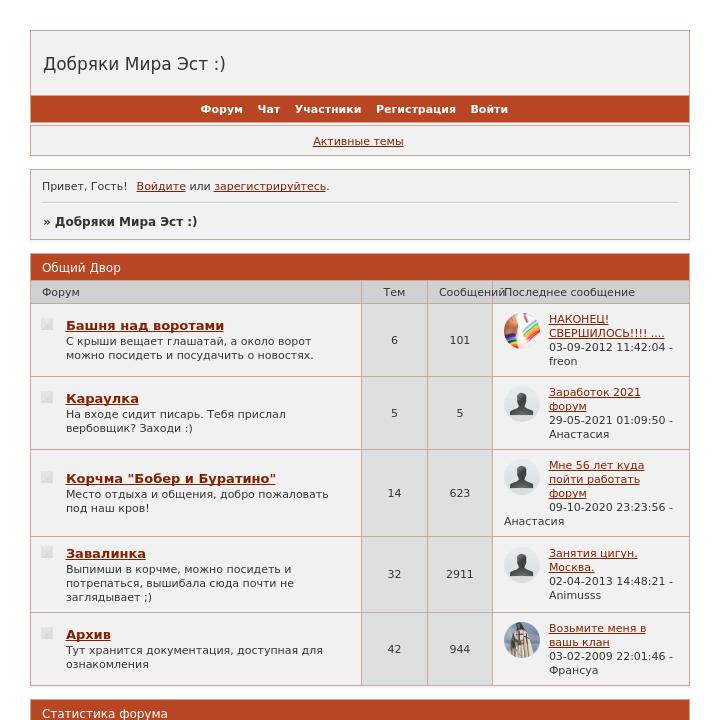Viewport: 720px width, 720px height.
Task: Open Регистрация in the navigation bar
Action: click(416, 109)
